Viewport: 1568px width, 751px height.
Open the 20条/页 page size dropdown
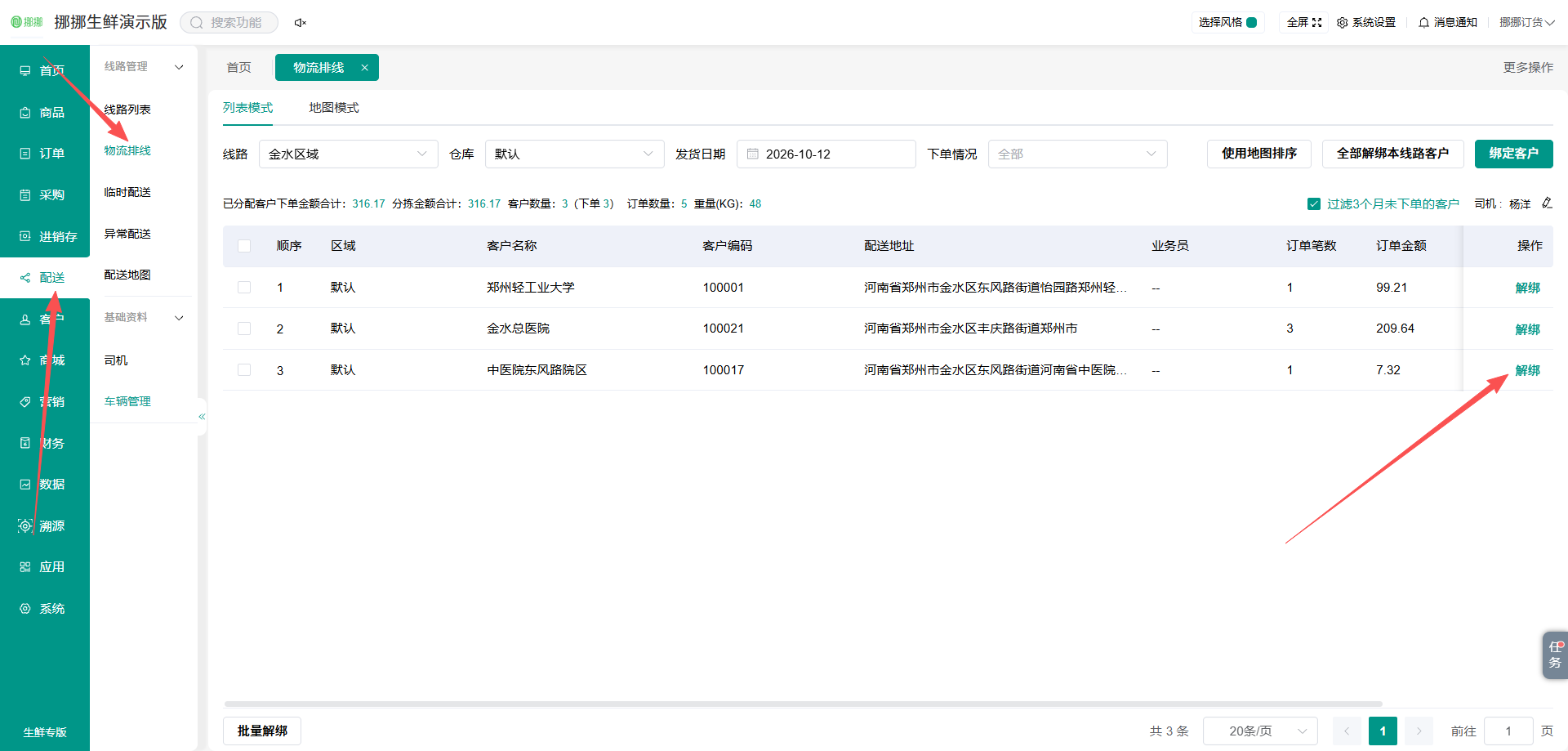pos(1260,731)
